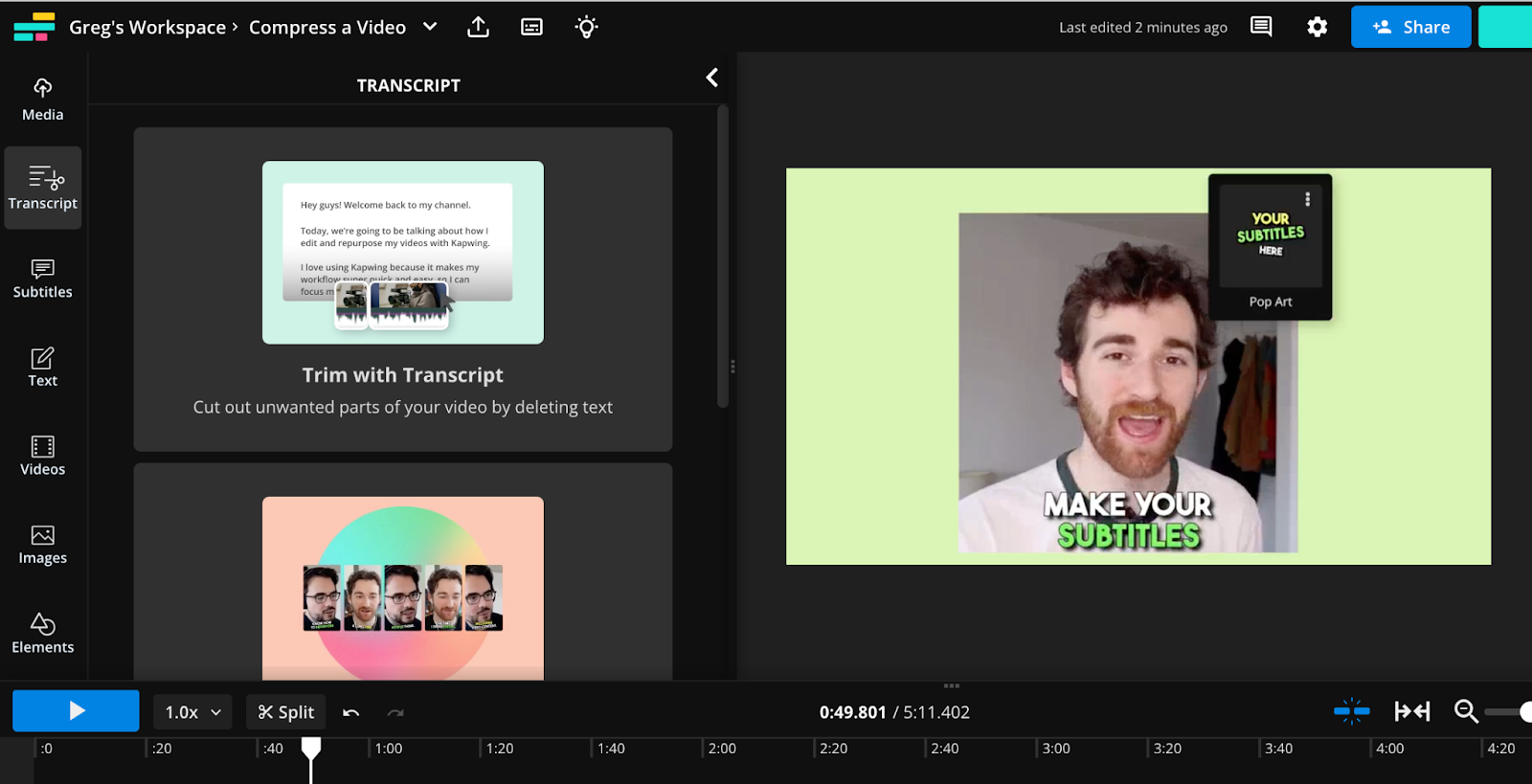Click the Split button
Image resolution: width=1532 pixels, height=784 pixels.
click(x=285, y=712)
